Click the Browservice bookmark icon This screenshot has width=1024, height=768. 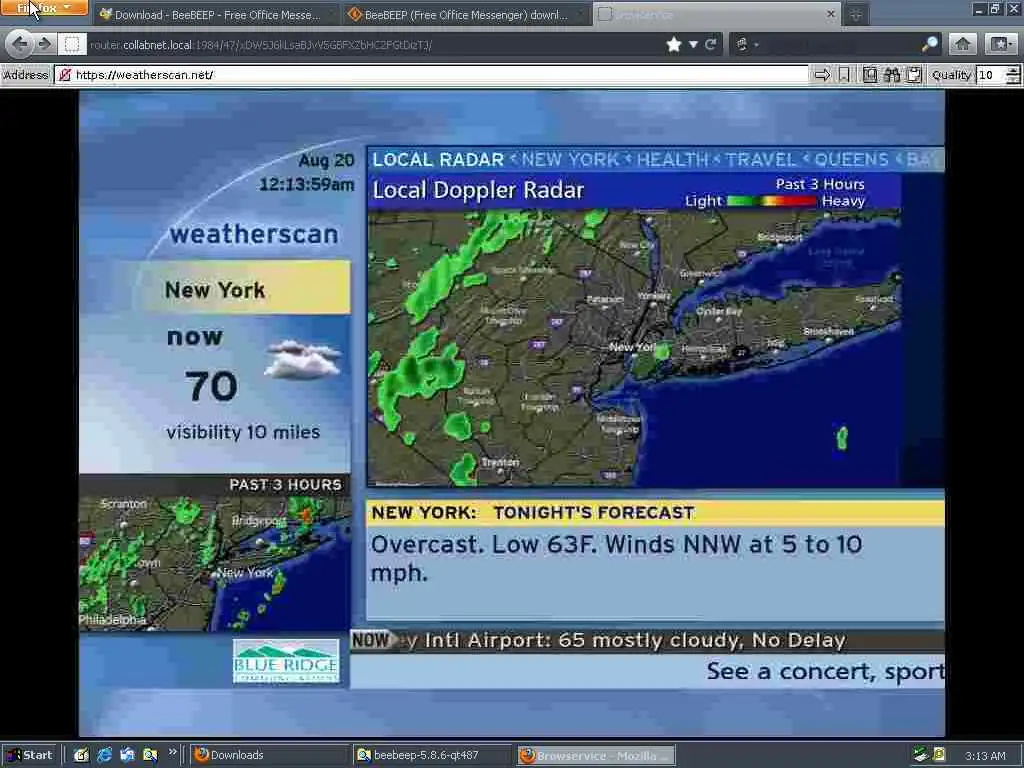[844, 75]
